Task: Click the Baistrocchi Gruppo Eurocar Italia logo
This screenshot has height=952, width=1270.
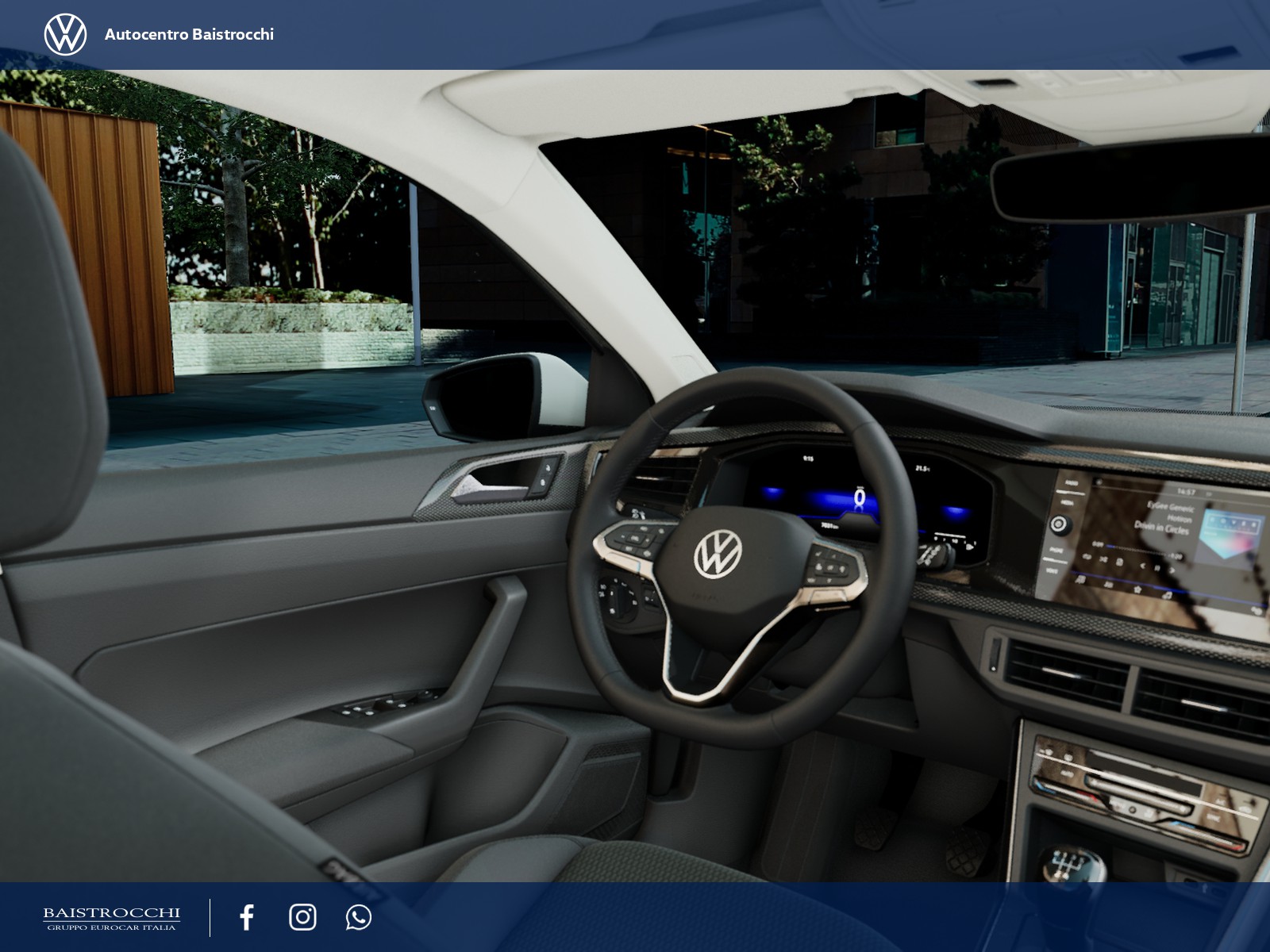Action: point(111,918)
